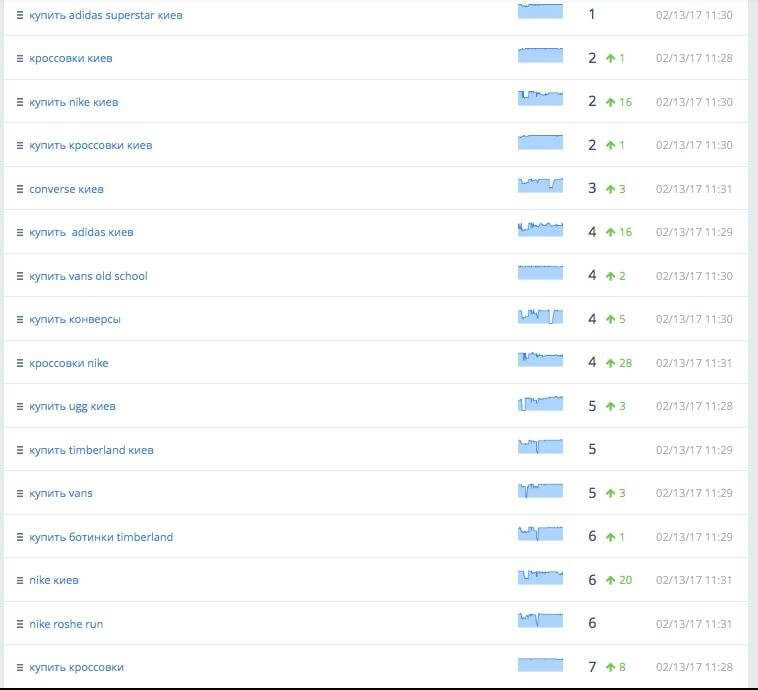
Task: Open the row menu icon for 'nike roshe run'
Action: pos(20,624)
